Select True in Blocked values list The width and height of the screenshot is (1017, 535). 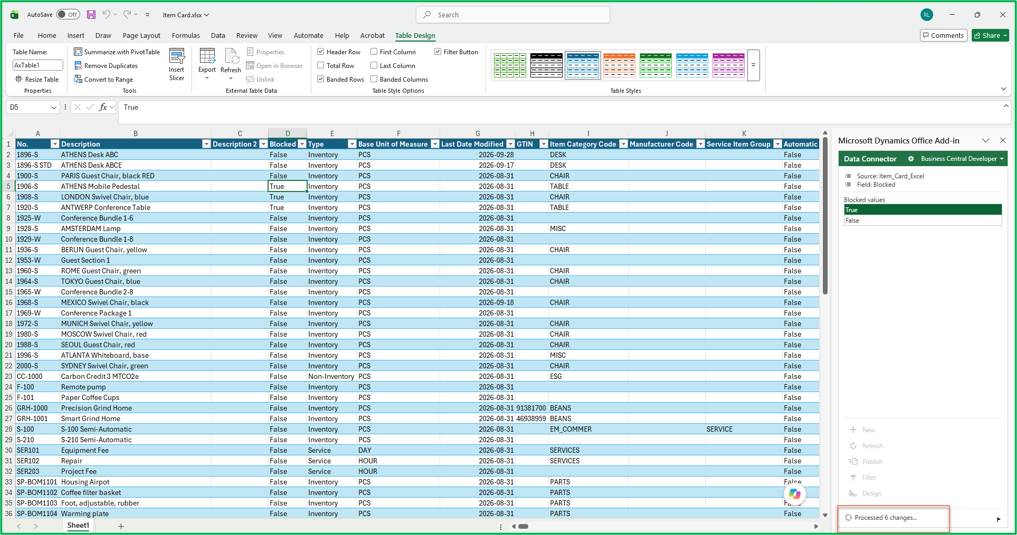(x=922, y=209)
